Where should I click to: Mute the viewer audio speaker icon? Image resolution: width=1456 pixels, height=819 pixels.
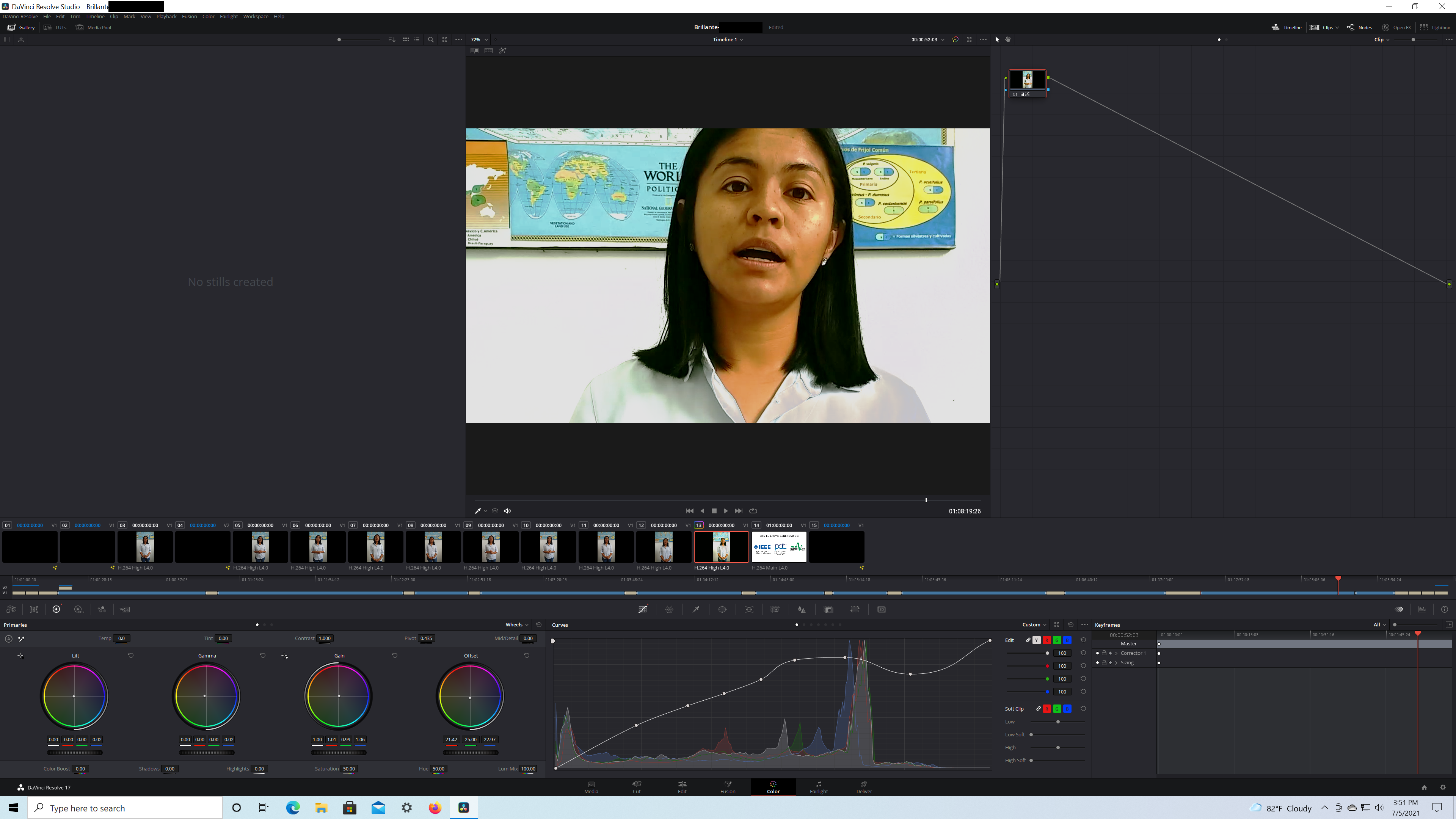click(x=508, y=511)
